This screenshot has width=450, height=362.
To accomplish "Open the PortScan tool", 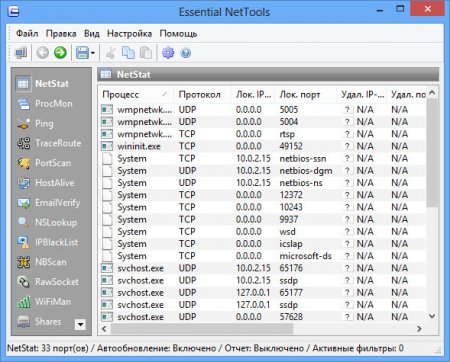I will (44, 163).
